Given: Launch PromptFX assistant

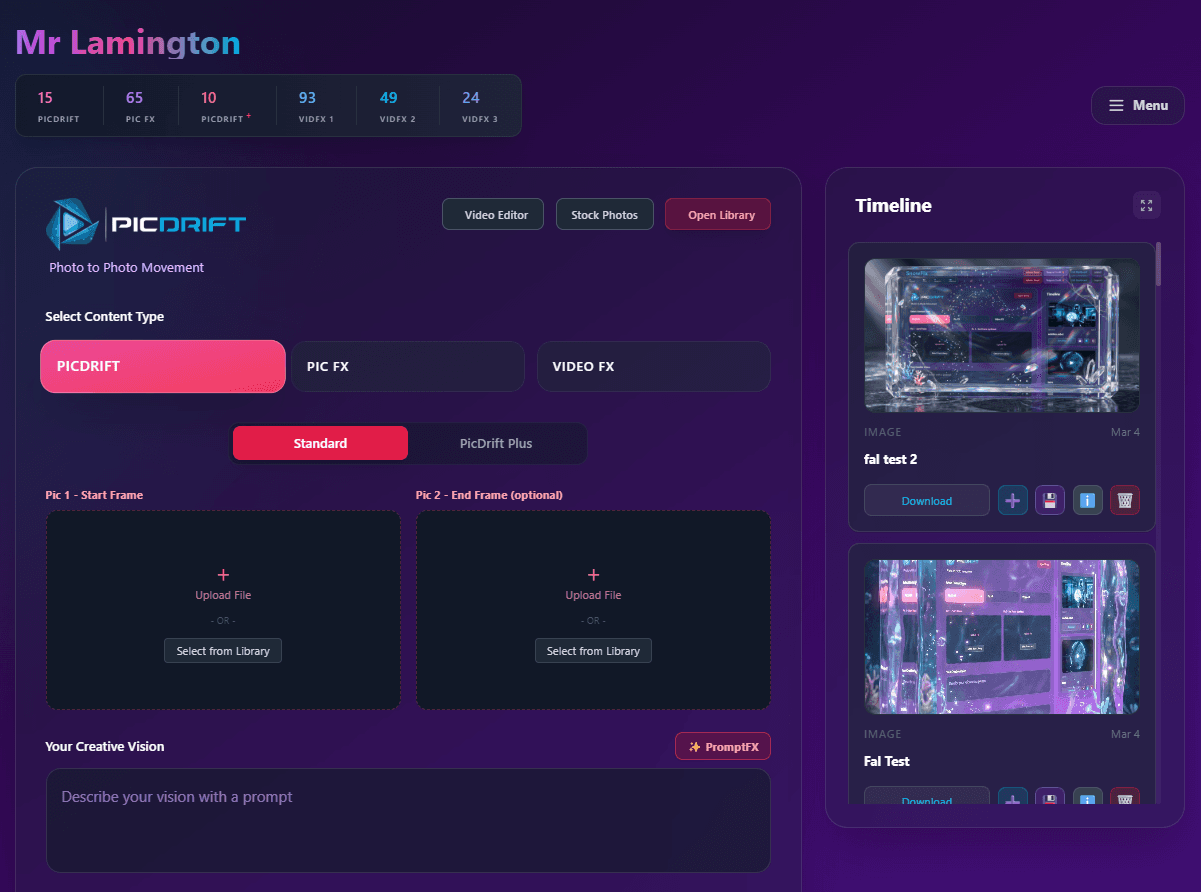Looking at the screenshot, I should [723, 746].
